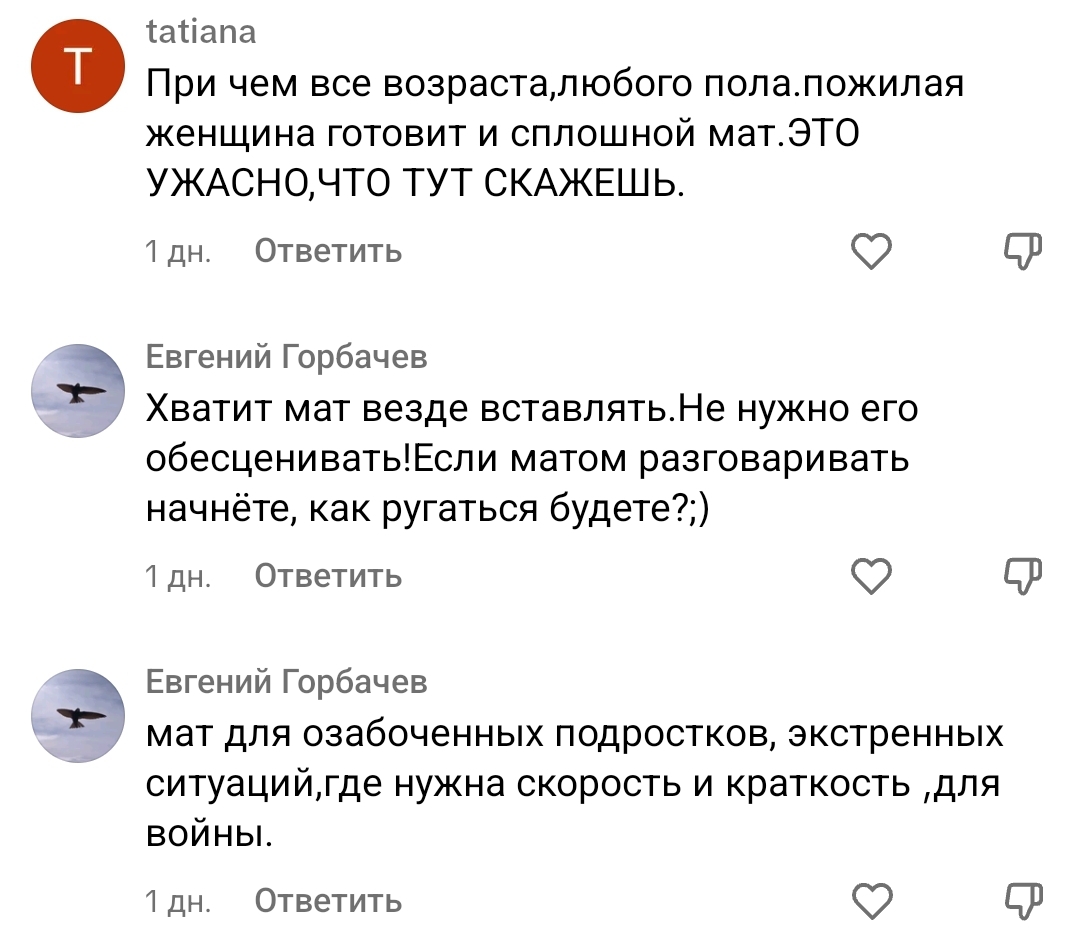
Task: Like the comment starting "мат для озабоченных"
Action: point(871,901)
